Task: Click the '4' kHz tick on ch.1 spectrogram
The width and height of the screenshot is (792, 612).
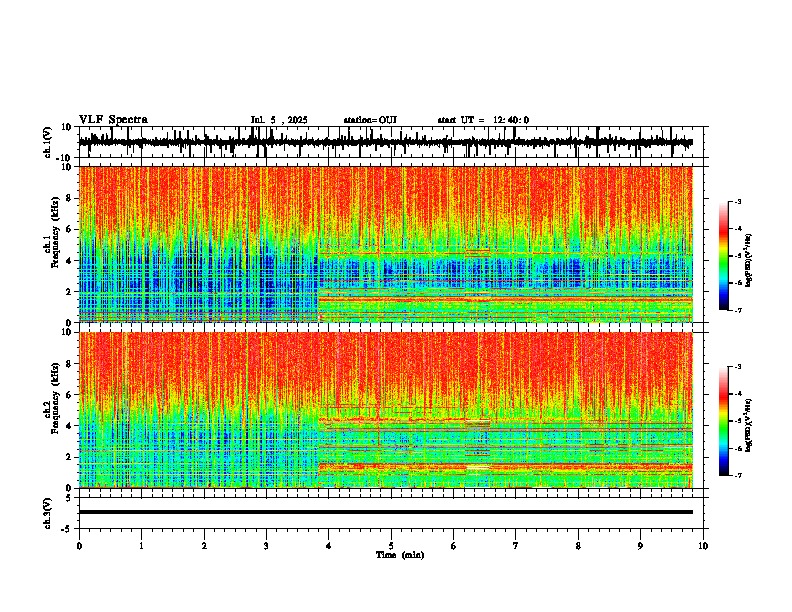Action: (x=70, y=261)
